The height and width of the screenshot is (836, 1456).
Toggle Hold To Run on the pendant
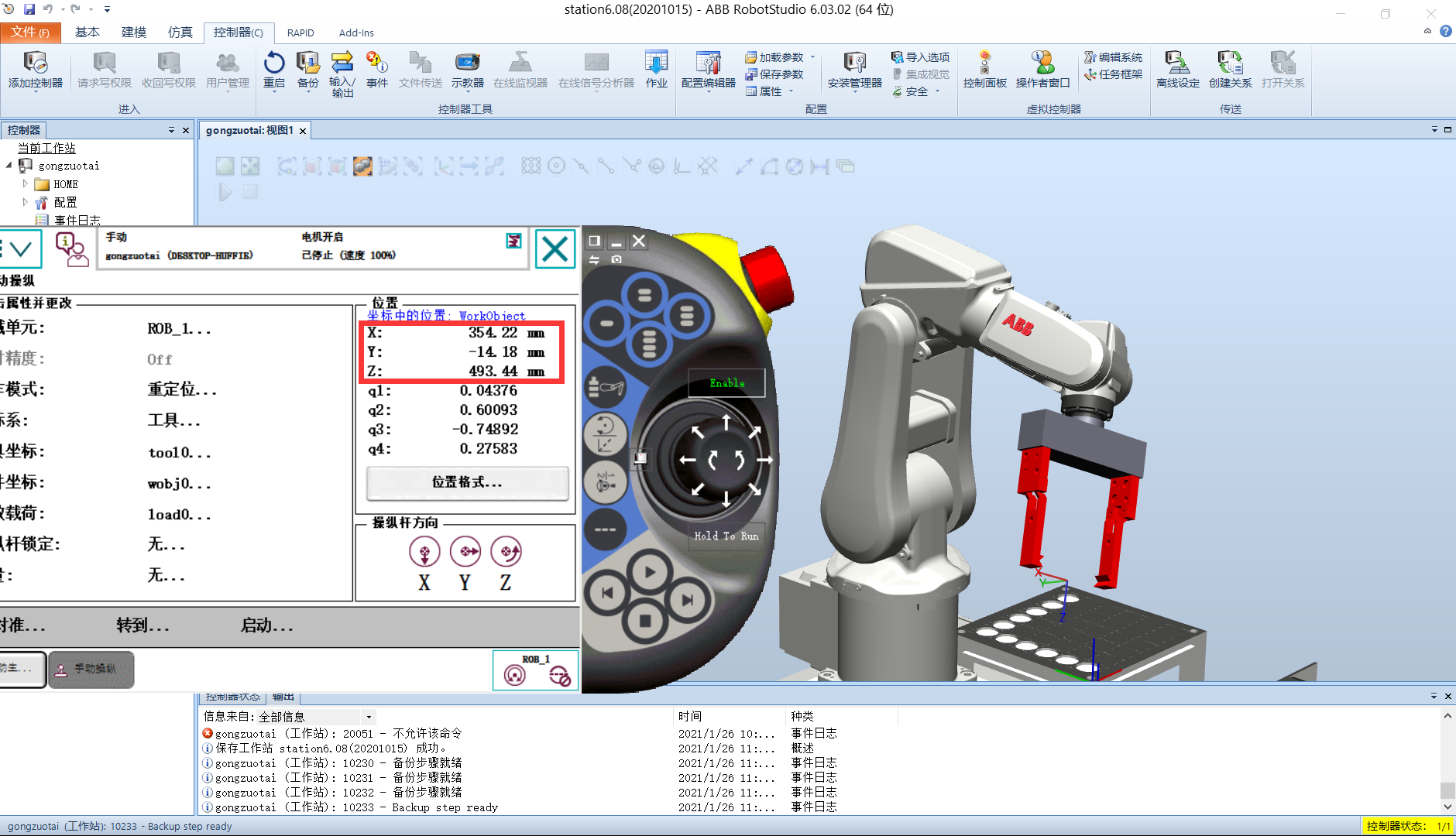(x=725, y=536)
